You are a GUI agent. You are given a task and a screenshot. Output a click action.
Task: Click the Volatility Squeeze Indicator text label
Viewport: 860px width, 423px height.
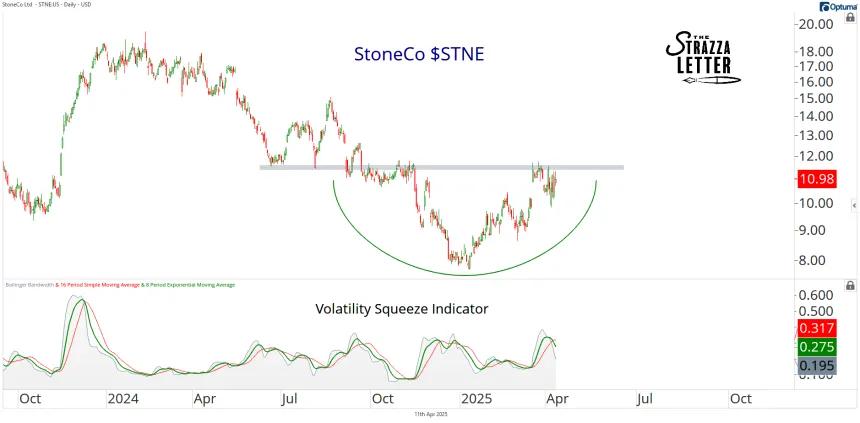(x=401, y=309)
